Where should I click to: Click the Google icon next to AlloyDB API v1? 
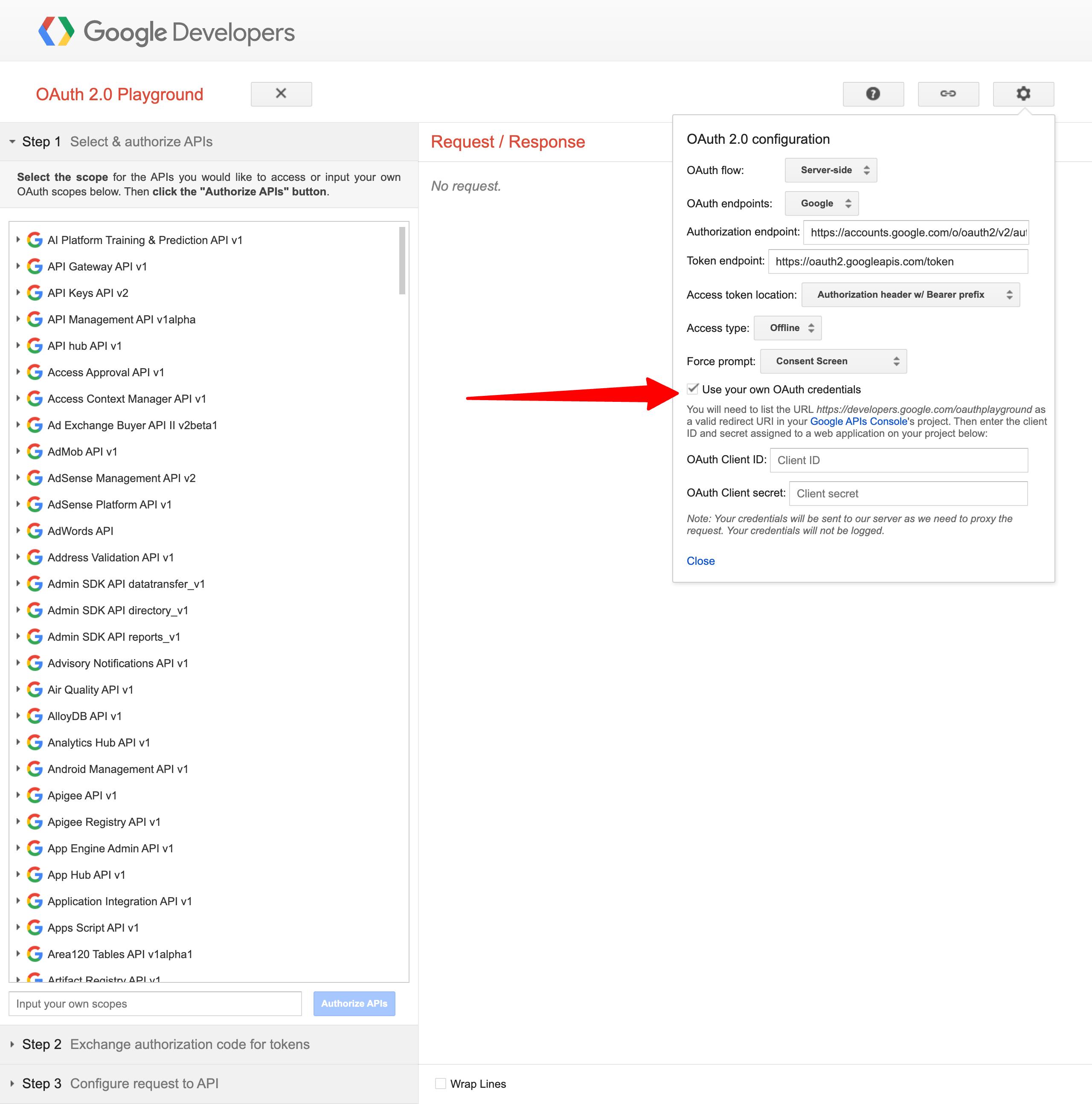(35, 716)
